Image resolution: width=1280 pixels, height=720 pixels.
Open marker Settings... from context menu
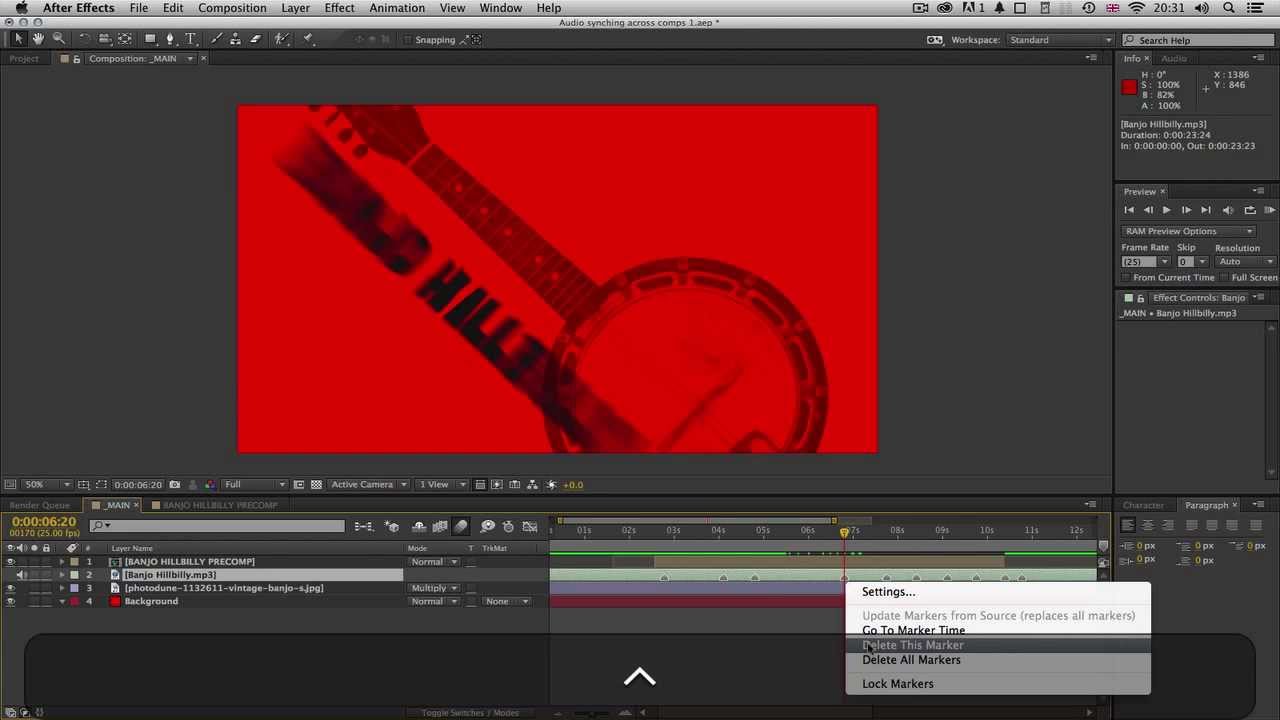point(889,592)
